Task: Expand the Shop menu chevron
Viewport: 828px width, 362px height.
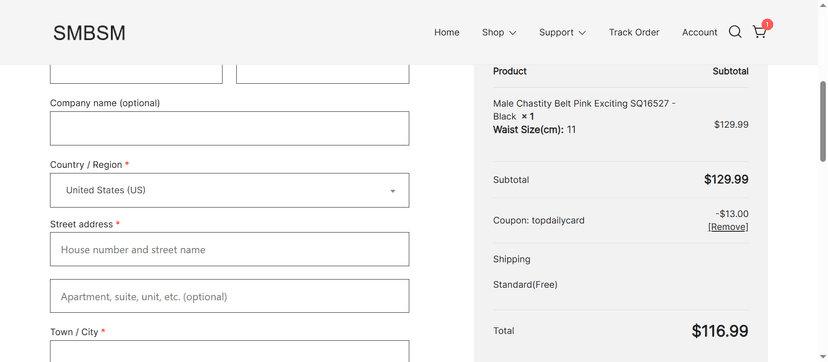Action: 512,33
